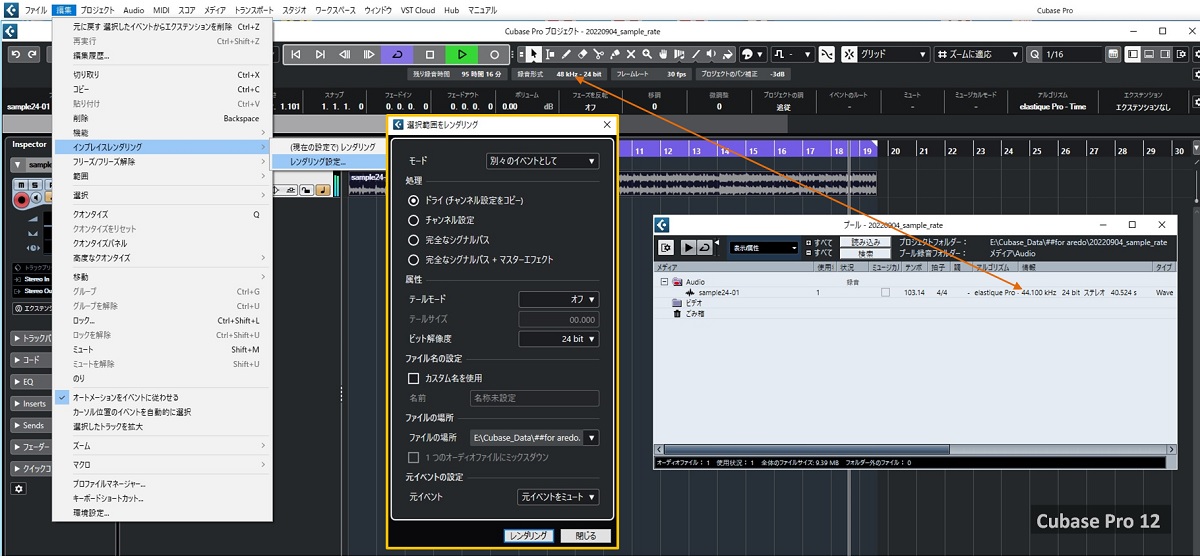The image size is (1200, 558).
Task: Select 完全なシグナルパス + マスターエフェクト radio button
Action: (414, 260)
